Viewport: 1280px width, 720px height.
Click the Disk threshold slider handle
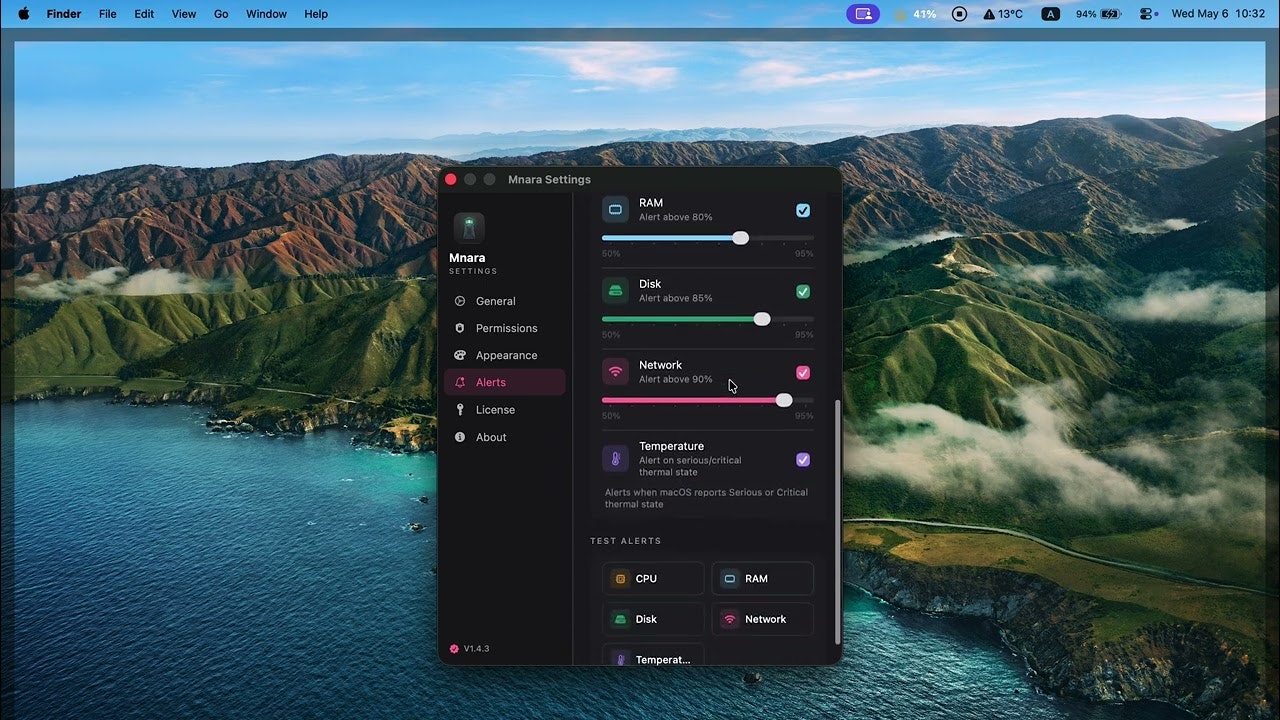762,319
